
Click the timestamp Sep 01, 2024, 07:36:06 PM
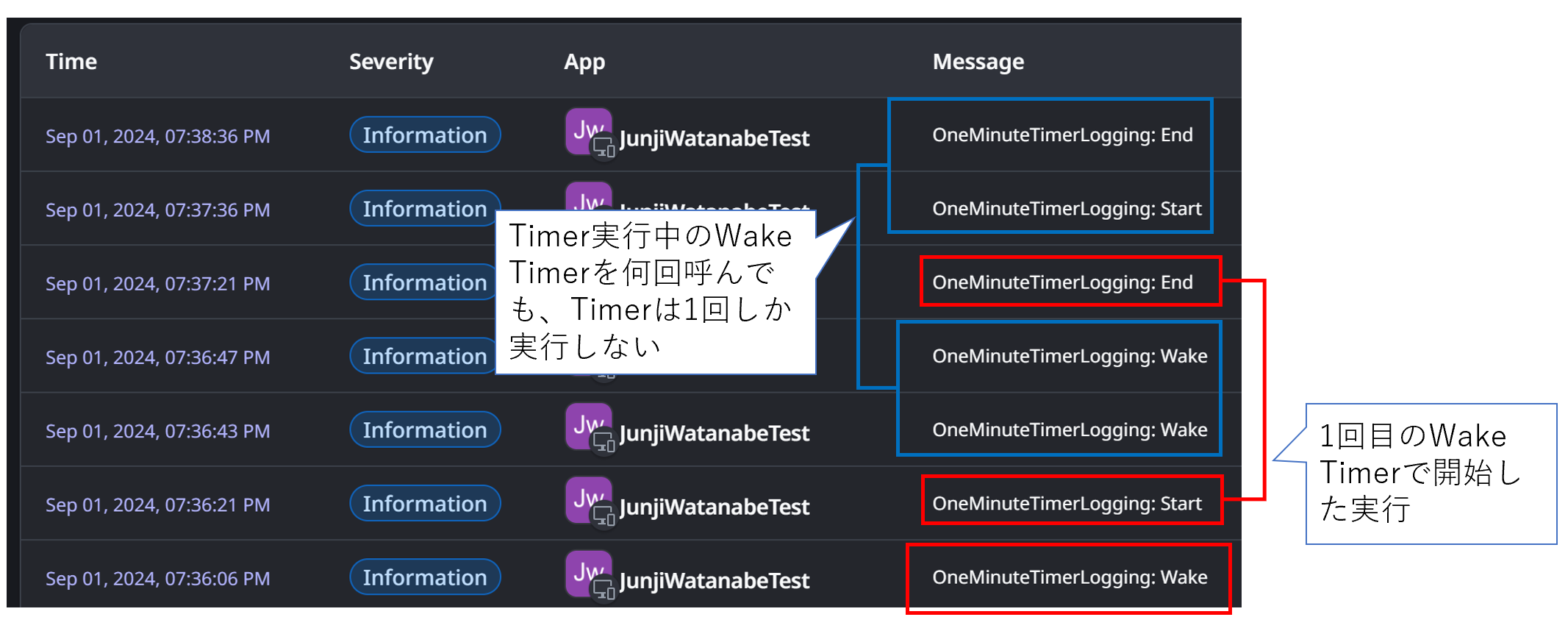click(x=157, y=579)
